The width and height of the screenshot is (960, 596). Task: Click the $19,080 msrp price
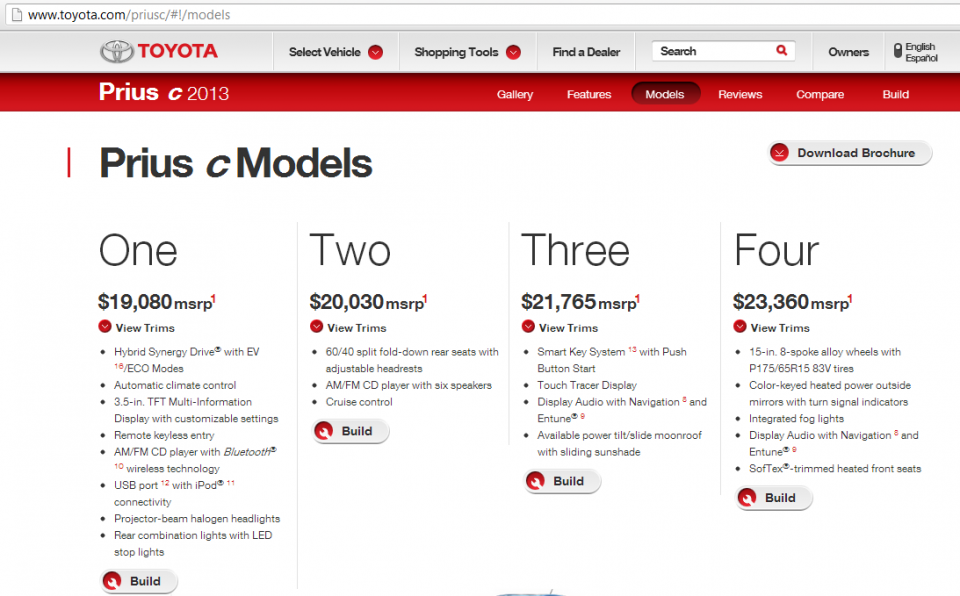tap(157, 302)
